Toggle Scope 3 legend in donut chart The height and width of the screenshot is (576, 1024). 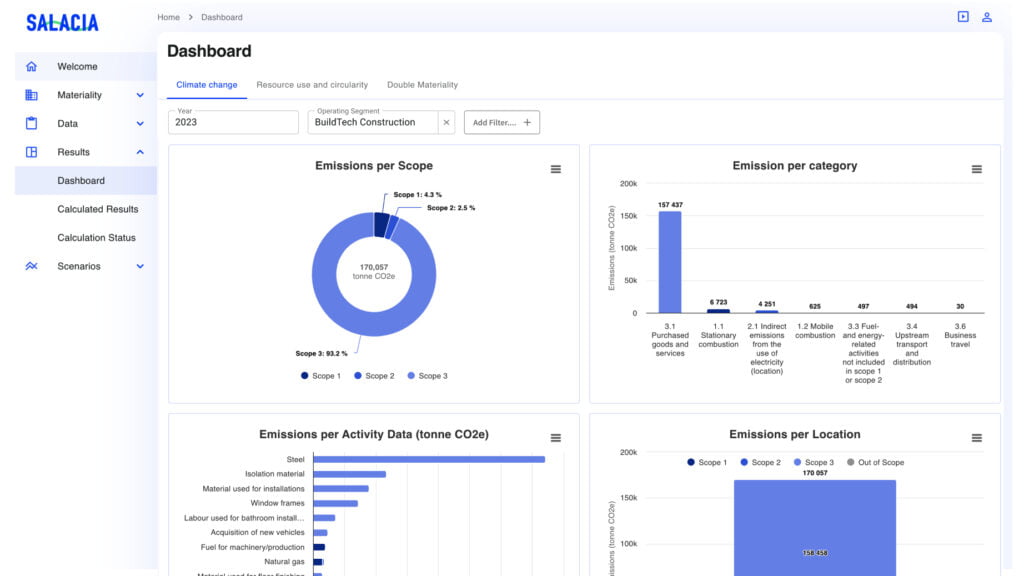426,376
